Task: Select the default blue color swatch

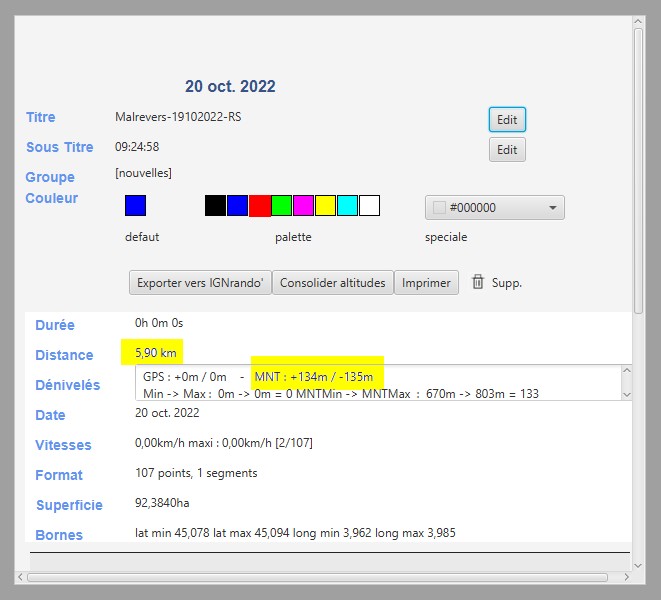Action: [135, 206]
